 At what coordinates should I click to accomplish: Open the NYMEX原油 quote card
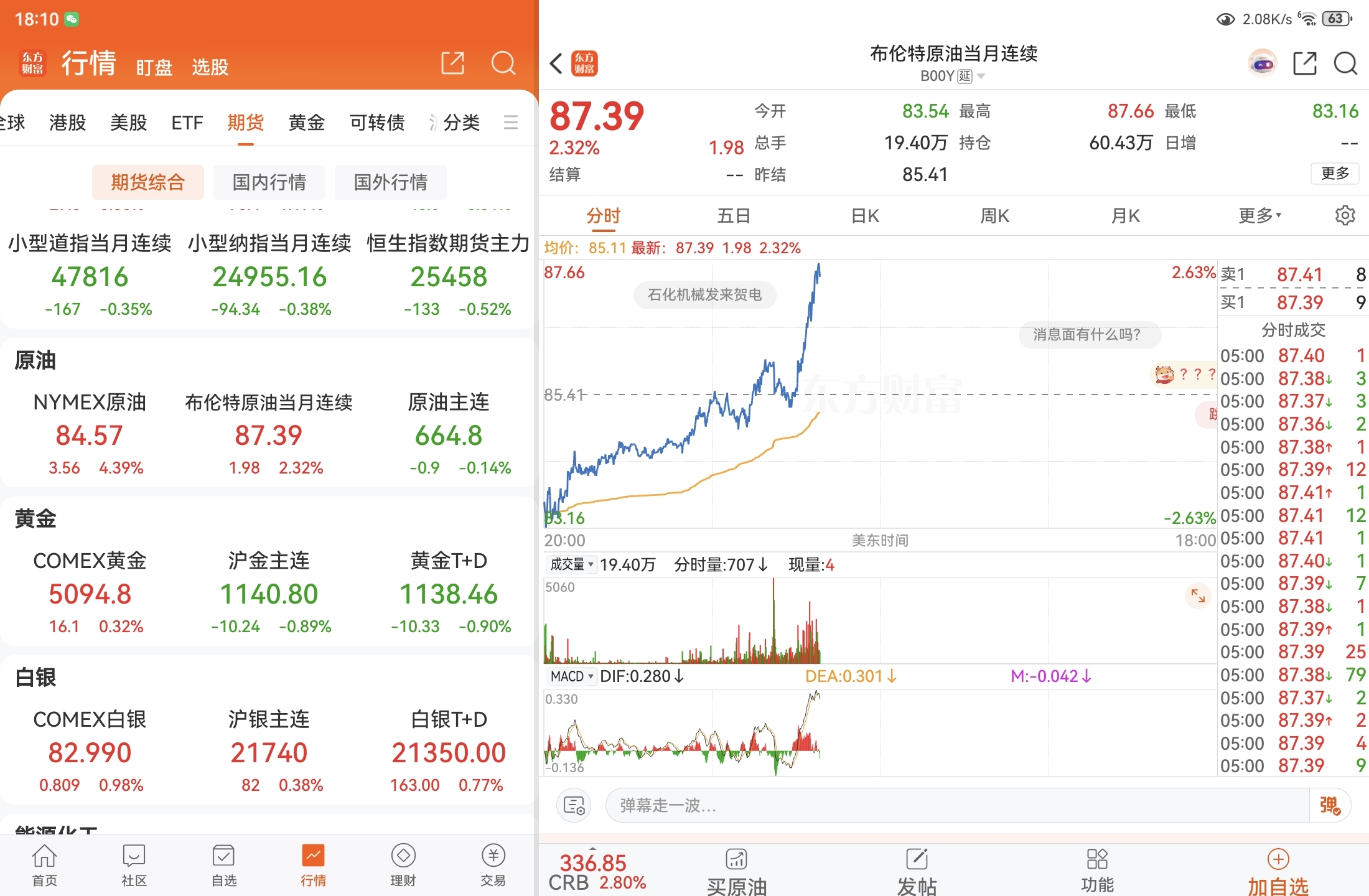click(x=90, y=434)
